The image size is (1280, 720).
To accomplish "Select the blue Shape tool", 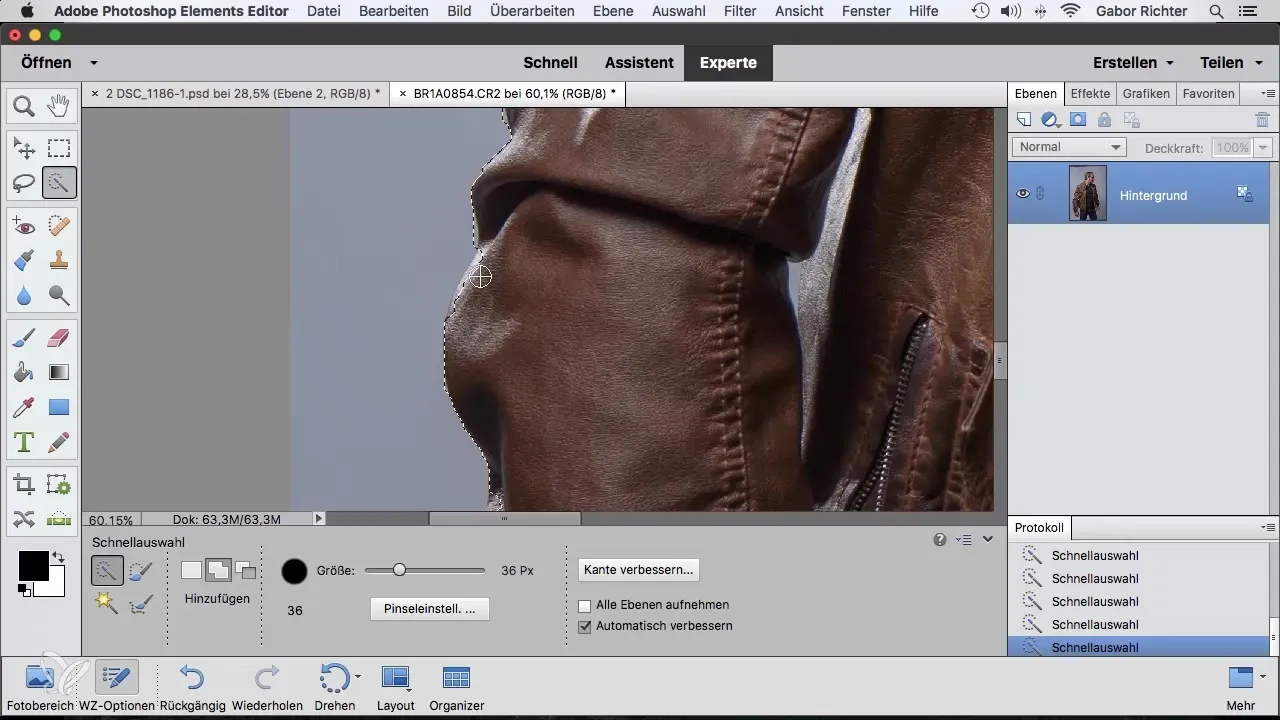I will click(x=59, y=407).
